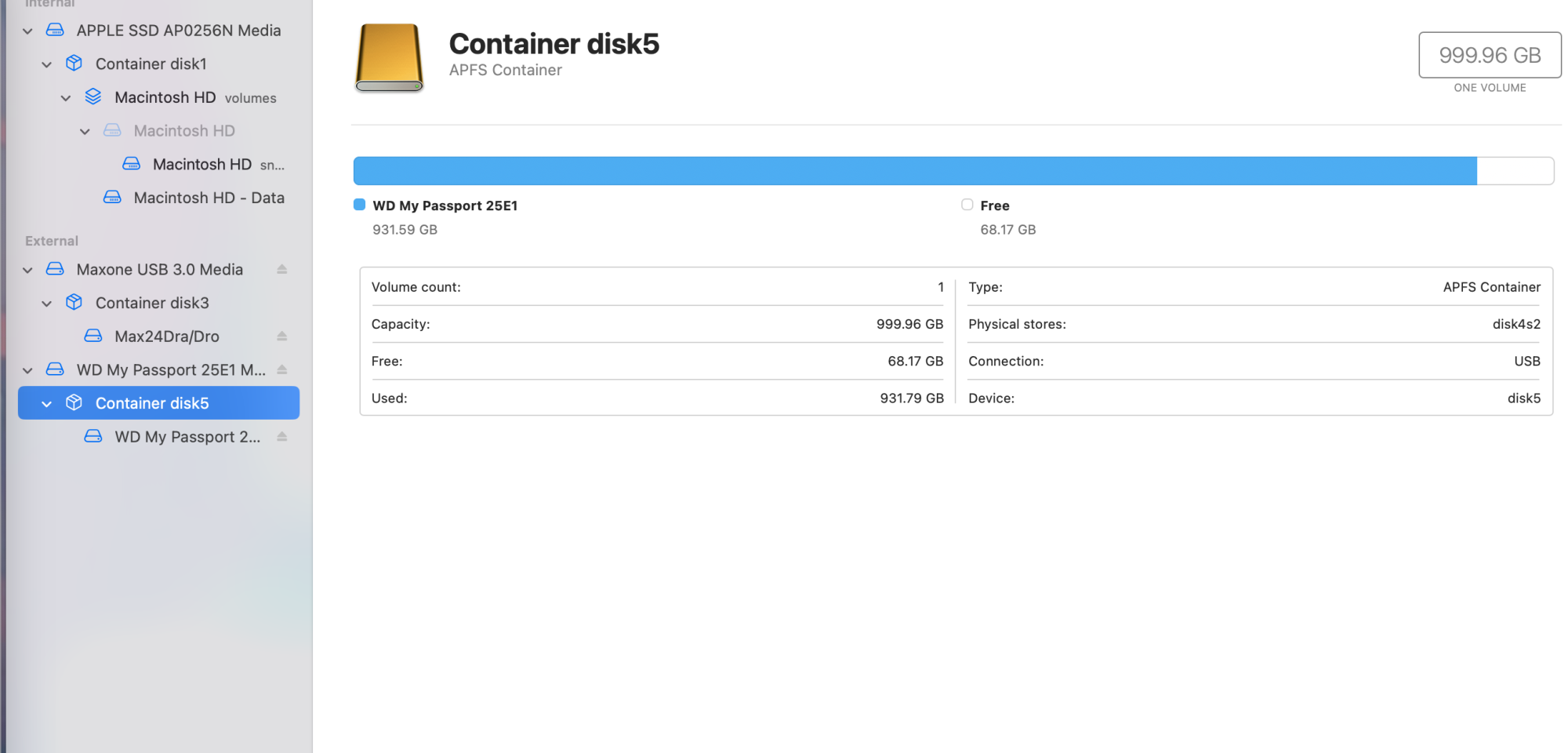Collapse the Container disk1 chevron

[46, 64]
